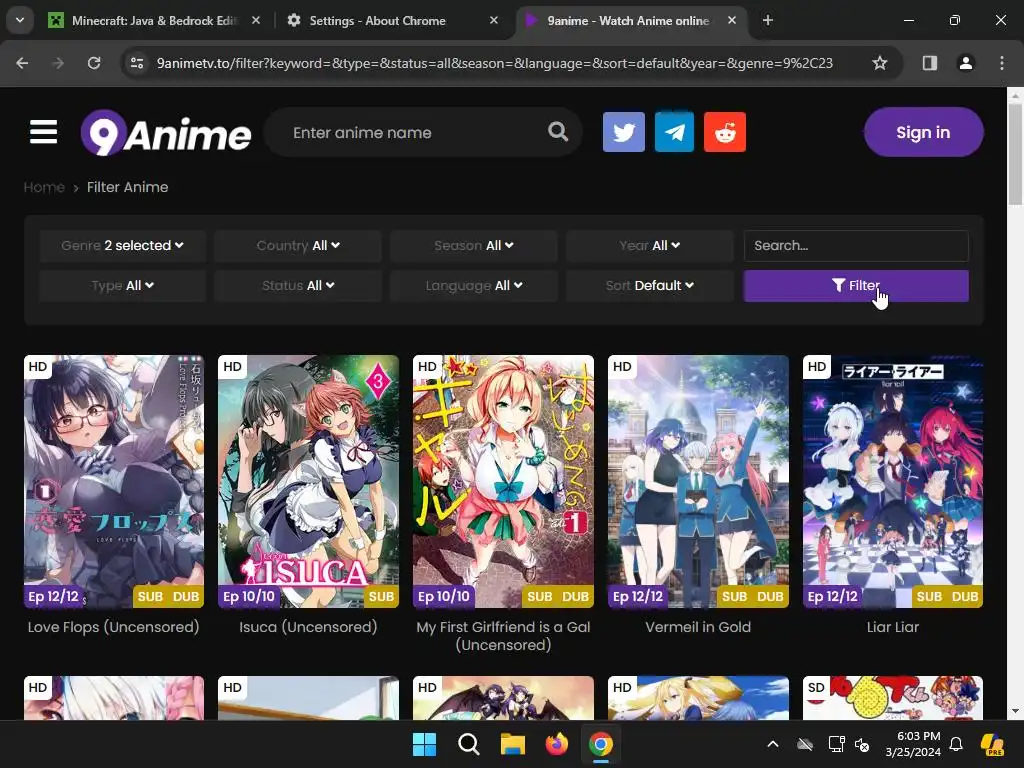Open Isuca (Uncensored) poster
1024x768 pixels.
click(x=308, y=481)
